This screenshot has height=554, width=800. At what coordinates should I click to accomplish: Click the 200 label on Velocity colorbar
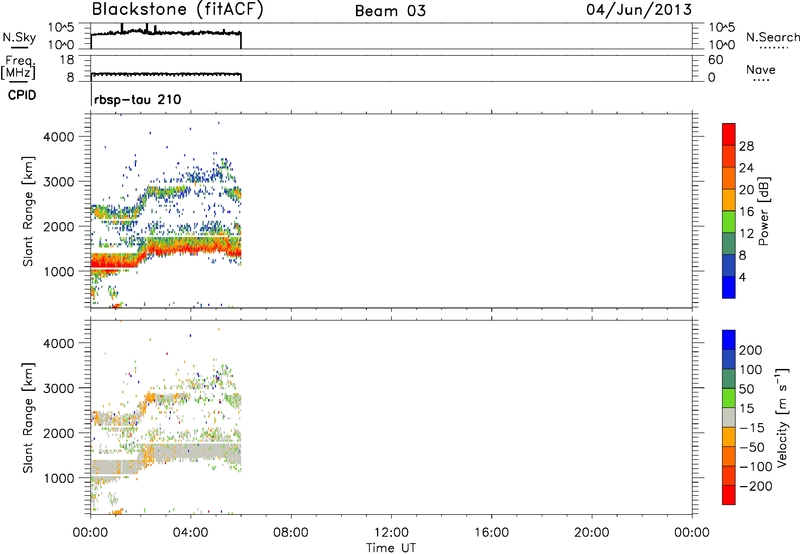tap(751, 350)
